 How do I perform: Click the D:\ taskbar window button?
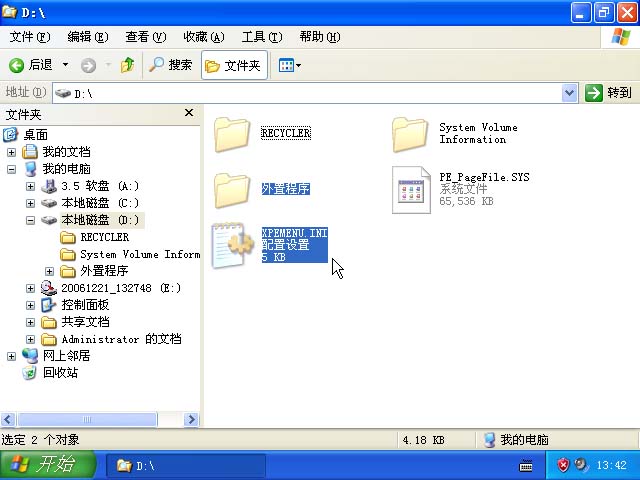[186, 465]
